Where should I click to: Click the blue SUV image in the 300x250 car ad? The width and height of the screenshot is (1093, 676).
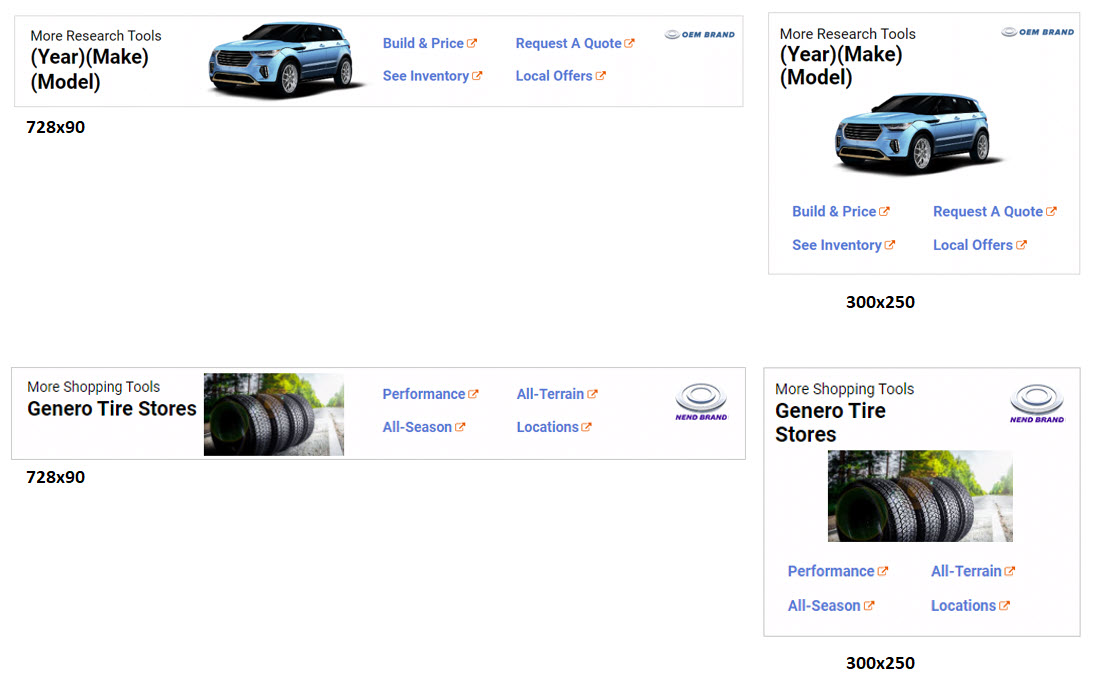pos(915,132)
